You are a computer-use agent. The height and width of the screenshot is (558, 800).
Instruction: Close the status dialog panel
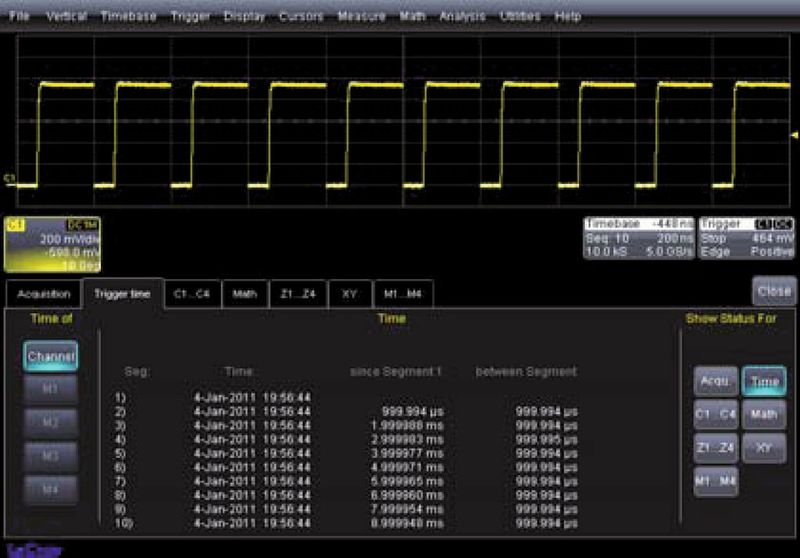pos(773,292)
